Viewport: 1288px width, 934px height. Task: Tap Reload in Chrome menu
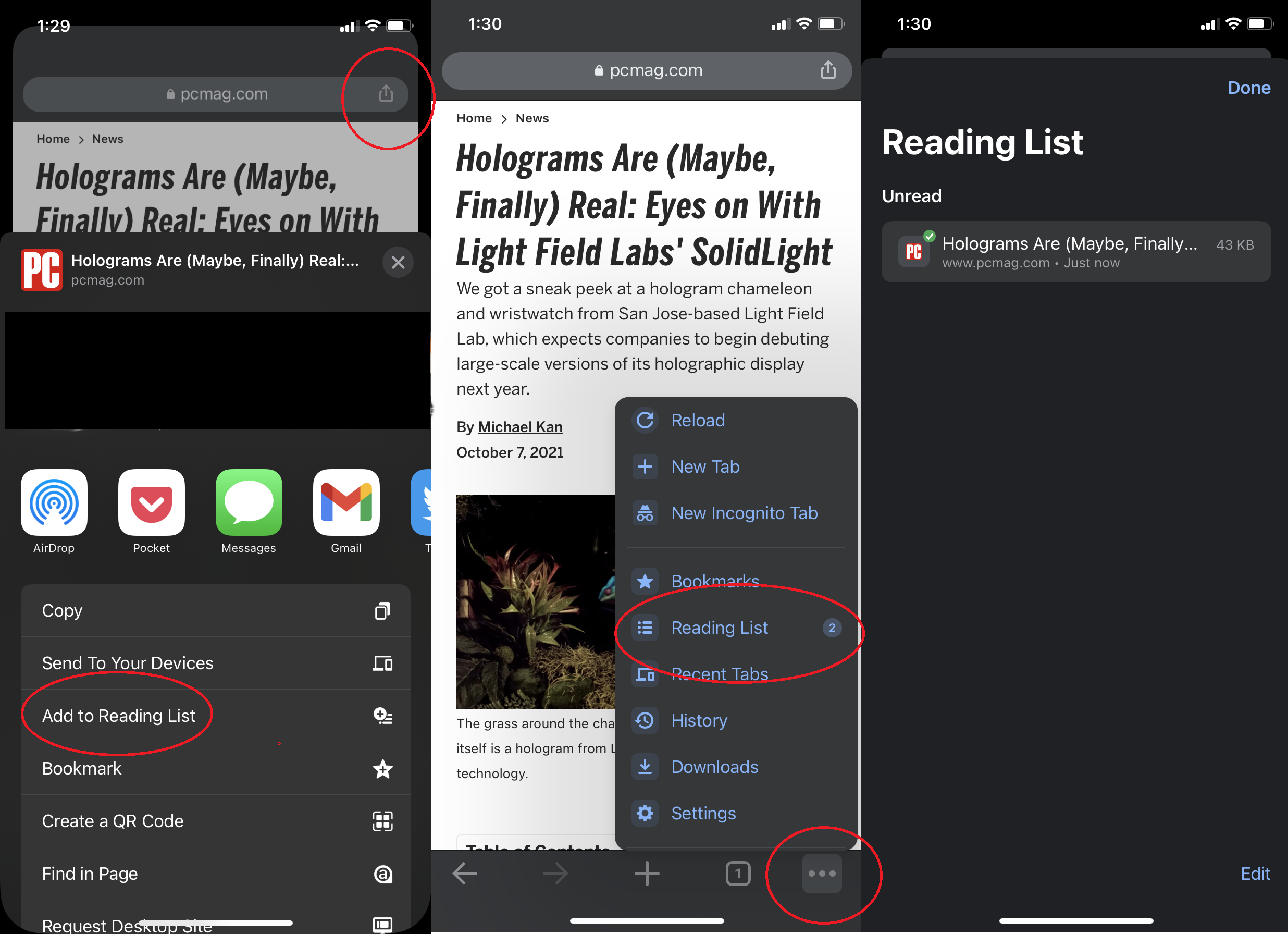pos(736,421)
